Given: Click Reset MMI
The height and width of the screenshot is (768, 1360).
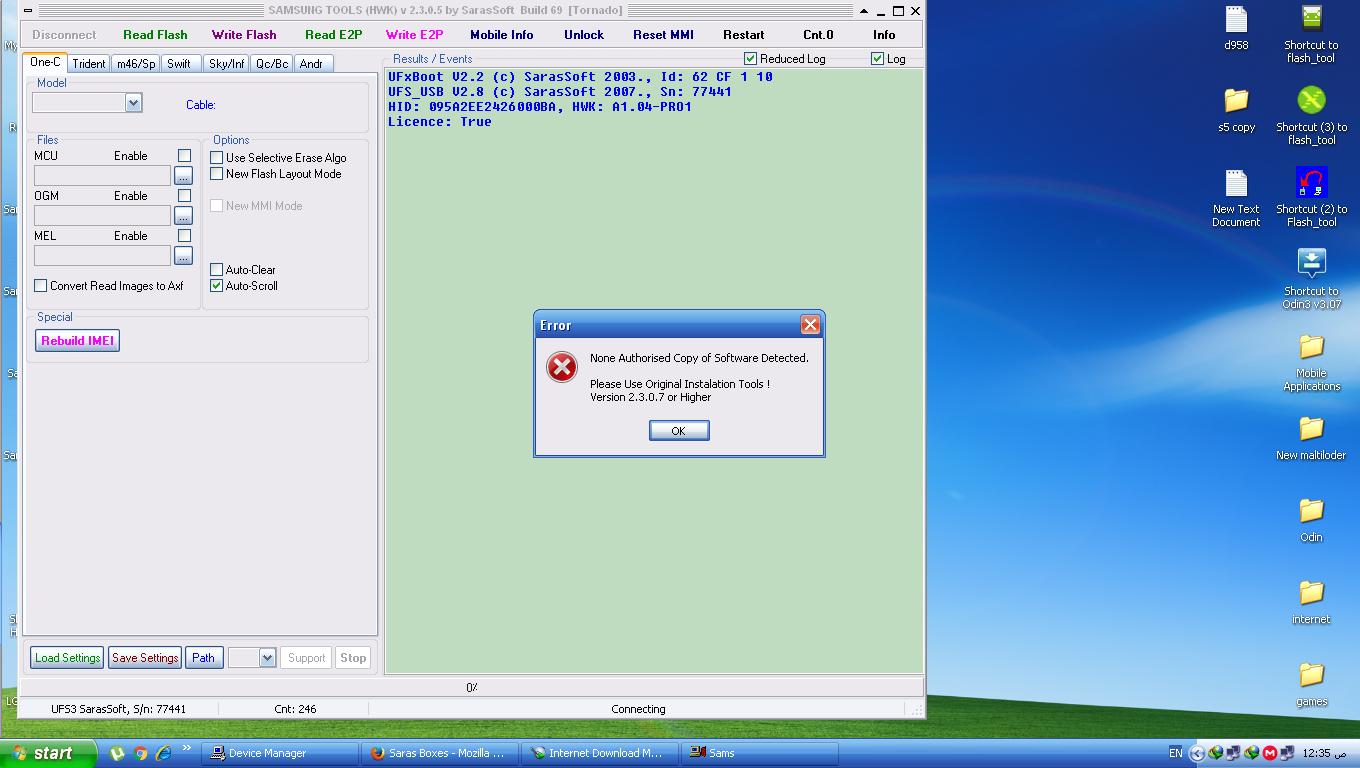Looking at the screenshot, I should [663, 35].
